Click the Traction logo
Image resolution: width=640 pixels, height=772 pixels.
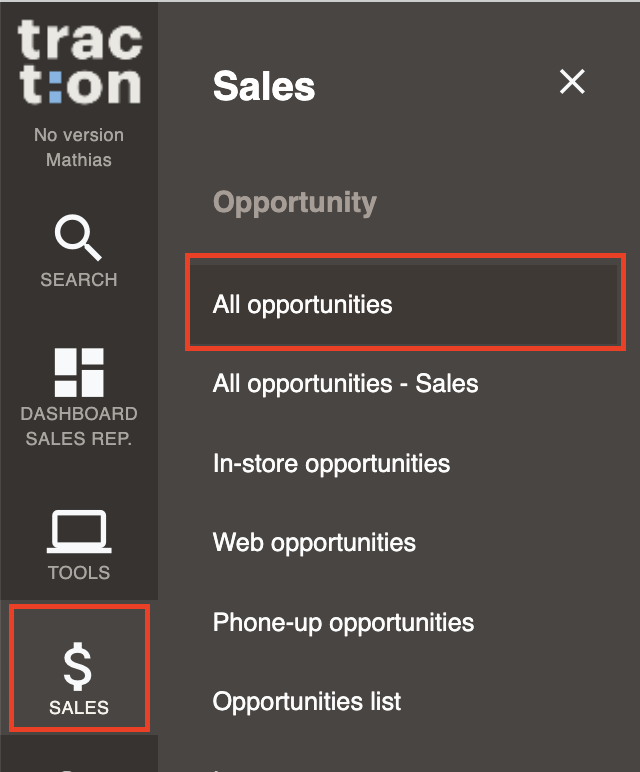click(x=80, y=62)
